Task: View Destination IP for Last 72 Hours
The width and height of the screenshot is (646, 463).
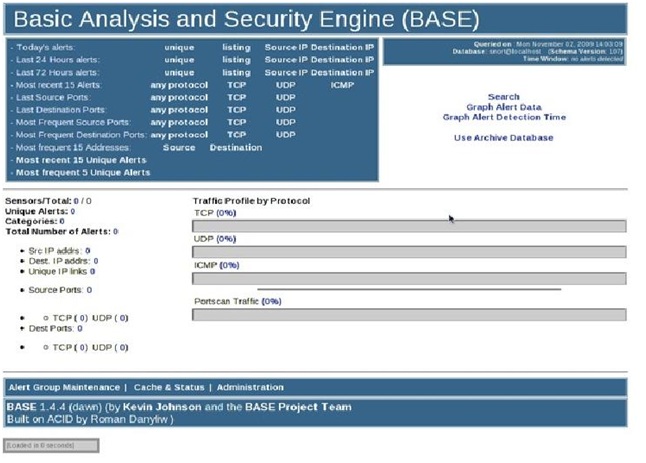Action: [x=342, y=72]
